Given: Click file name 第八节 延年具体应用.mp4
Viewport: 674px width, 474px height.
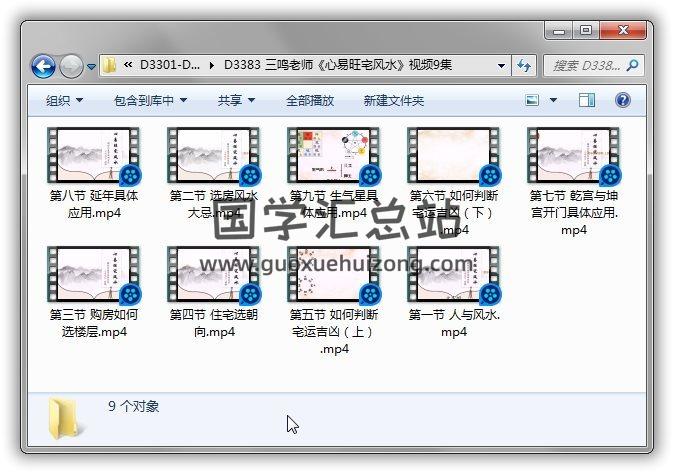Looking at the screenshot, I should click(x=94, y=204).
